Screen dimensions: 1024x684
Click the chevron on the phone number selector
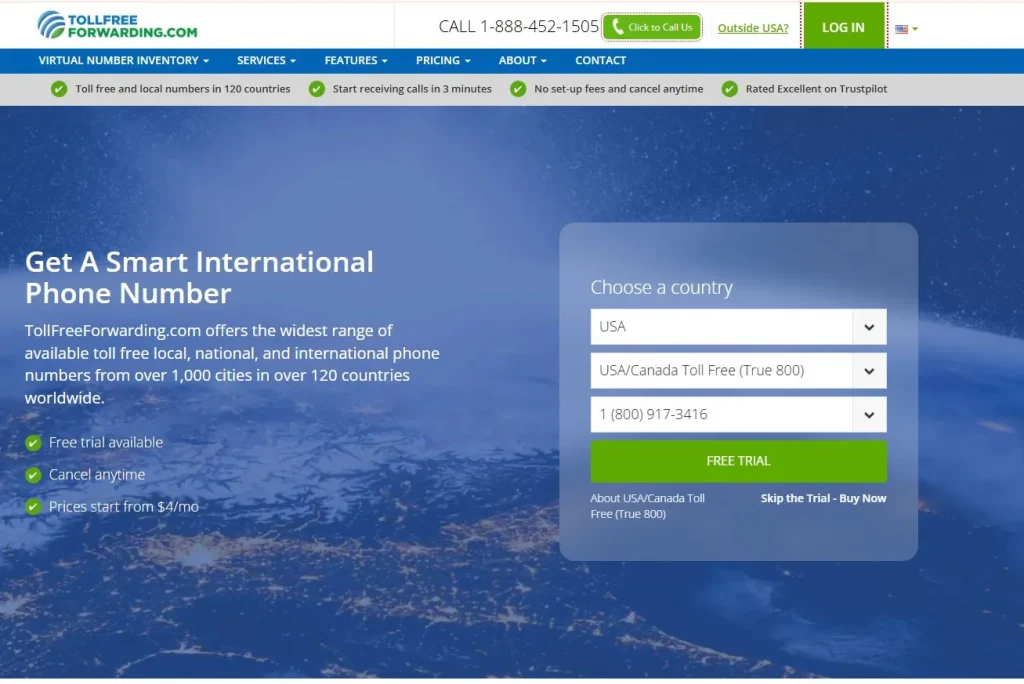click(x=869, y=414)
